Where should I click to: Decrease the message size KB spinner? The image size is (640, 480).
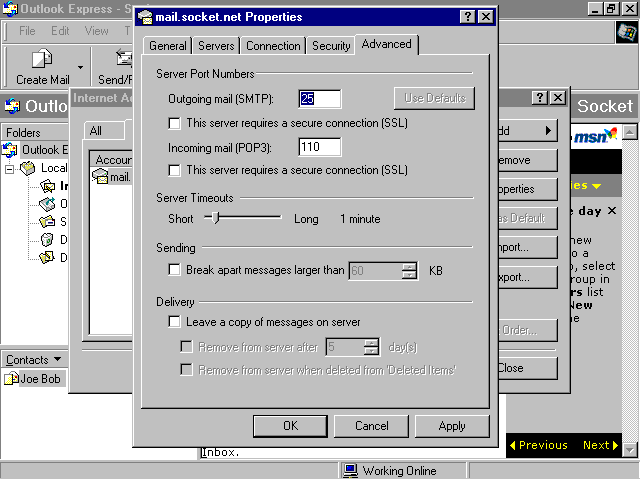pyautogui.click(x=409, y=275)
